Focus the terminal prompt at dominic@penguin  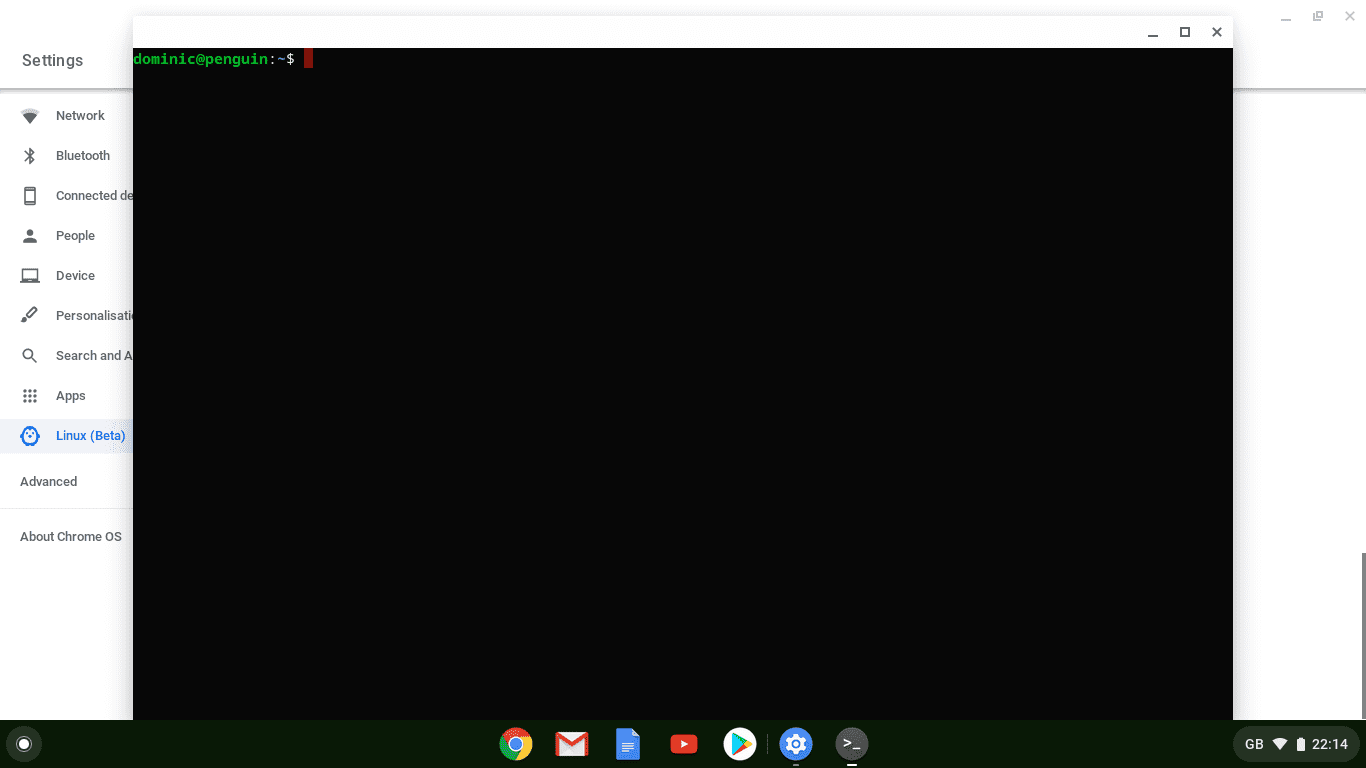(x=220, y=58)
